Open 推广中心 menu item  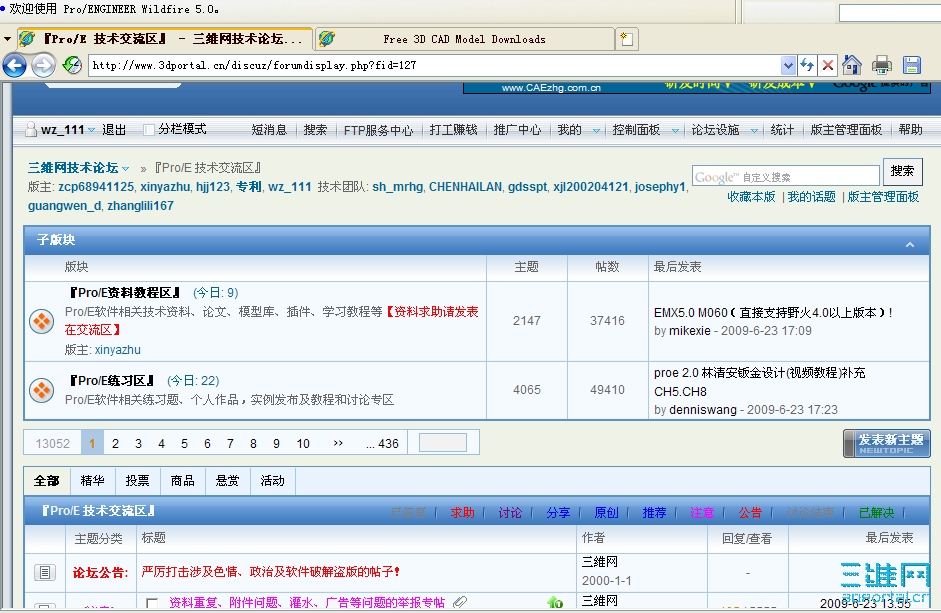tap(517, 130)
